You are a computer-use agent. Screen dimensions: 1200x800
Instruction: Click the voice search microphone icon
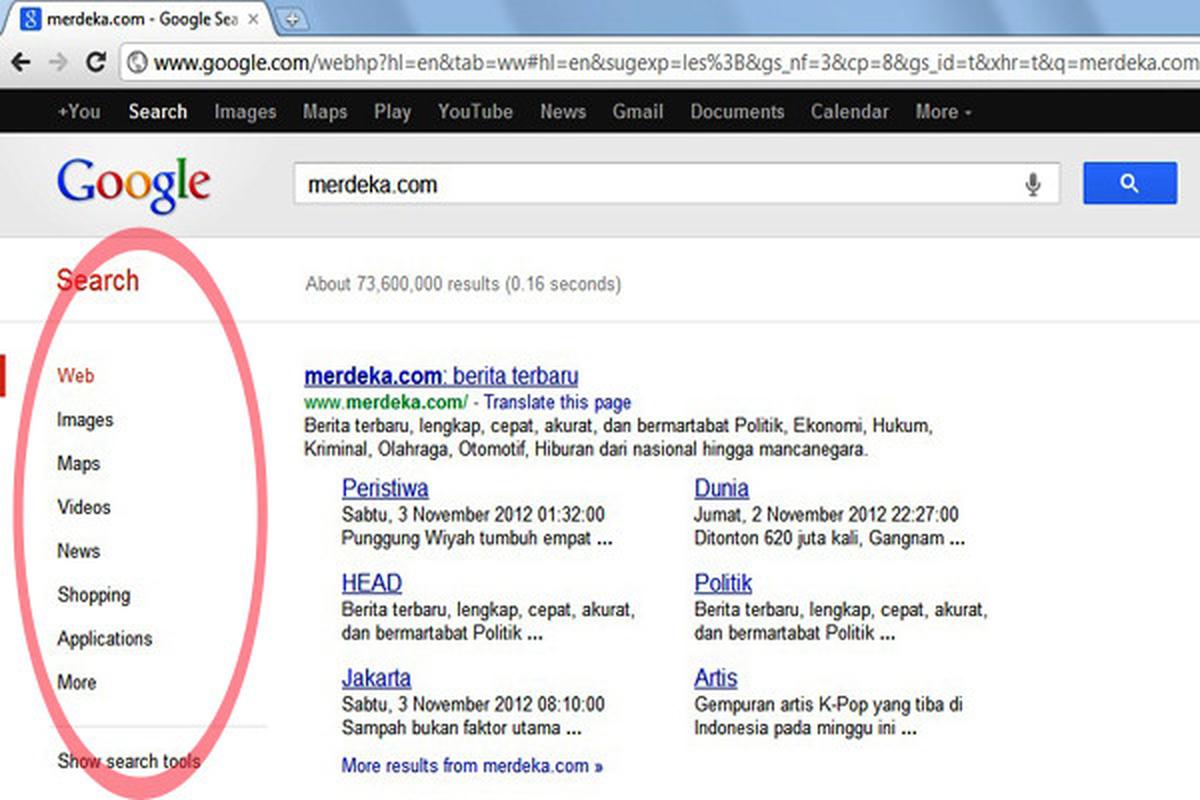[1033, 185]
